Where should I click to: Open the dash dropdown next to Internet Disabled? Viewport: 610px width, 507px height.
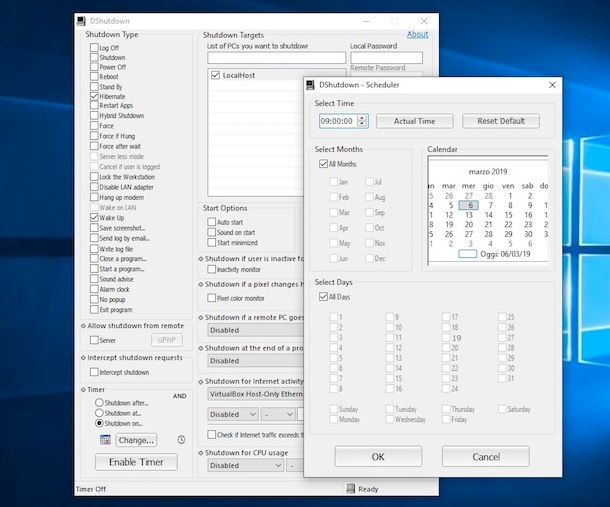[278, 414]
